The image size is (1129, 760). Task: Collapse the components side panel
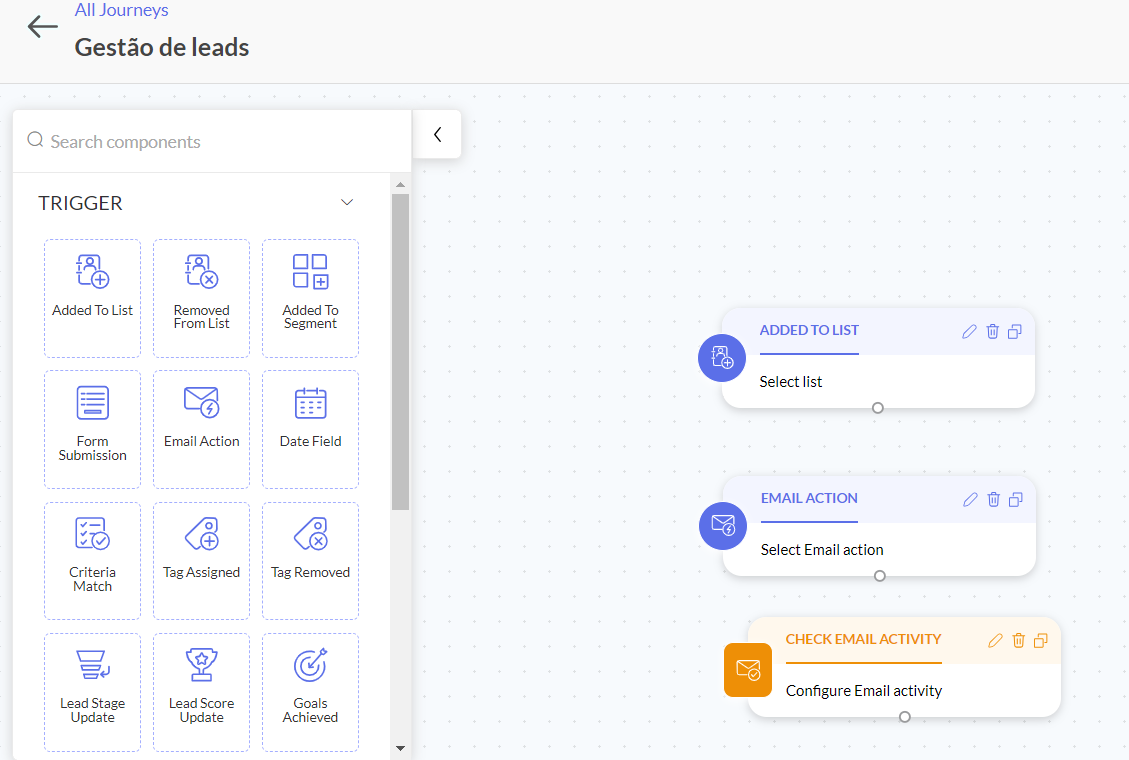437,134
